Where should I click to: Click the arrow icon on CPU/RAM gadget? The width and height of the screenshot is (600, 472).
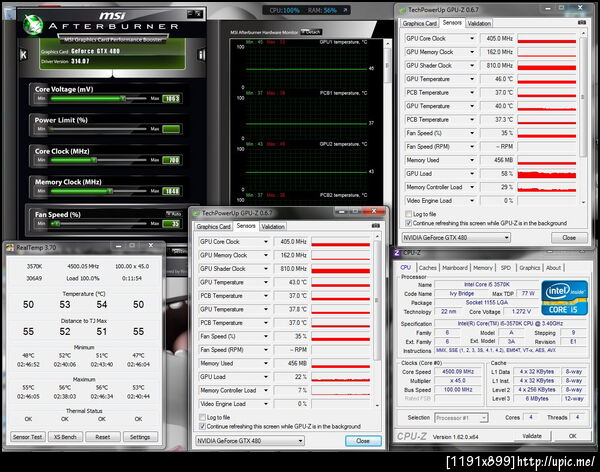pos(345,10)
